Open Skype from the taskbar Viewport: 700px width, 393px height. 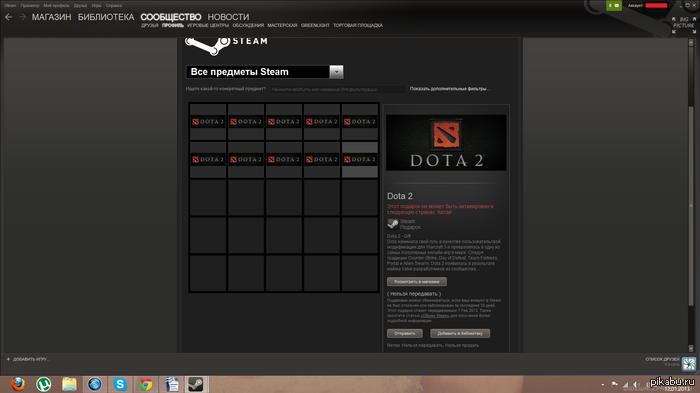click(x=120, y=384)
